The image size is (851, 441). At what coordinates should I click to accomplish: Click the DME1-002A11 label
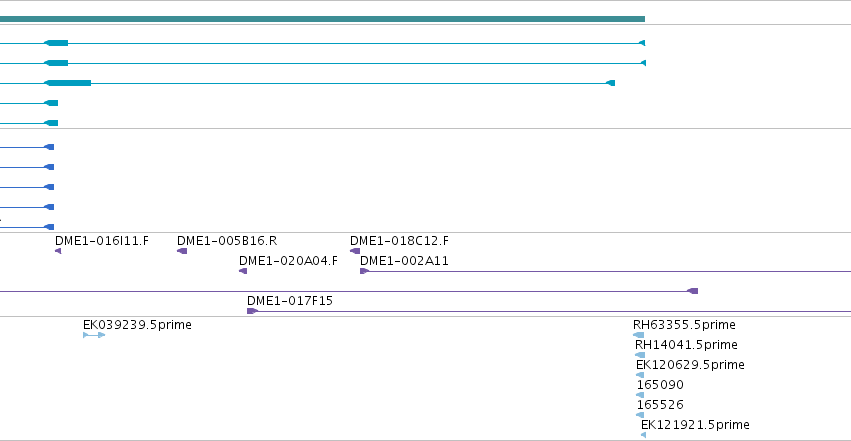tap(404, 261)
